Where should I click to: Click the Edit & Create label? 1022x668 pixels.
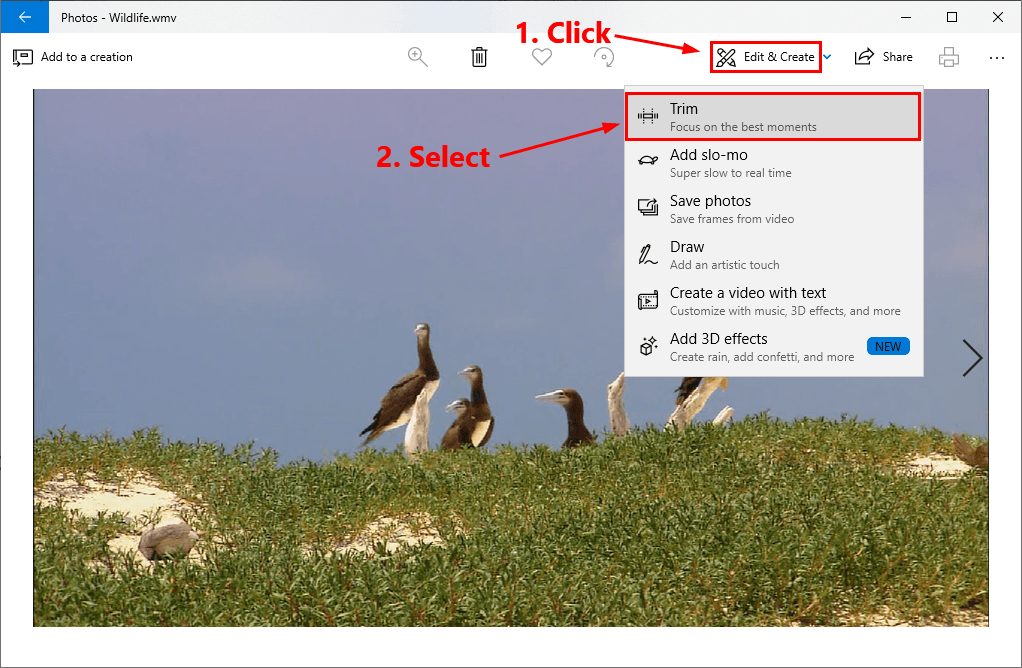click(779, 57)
